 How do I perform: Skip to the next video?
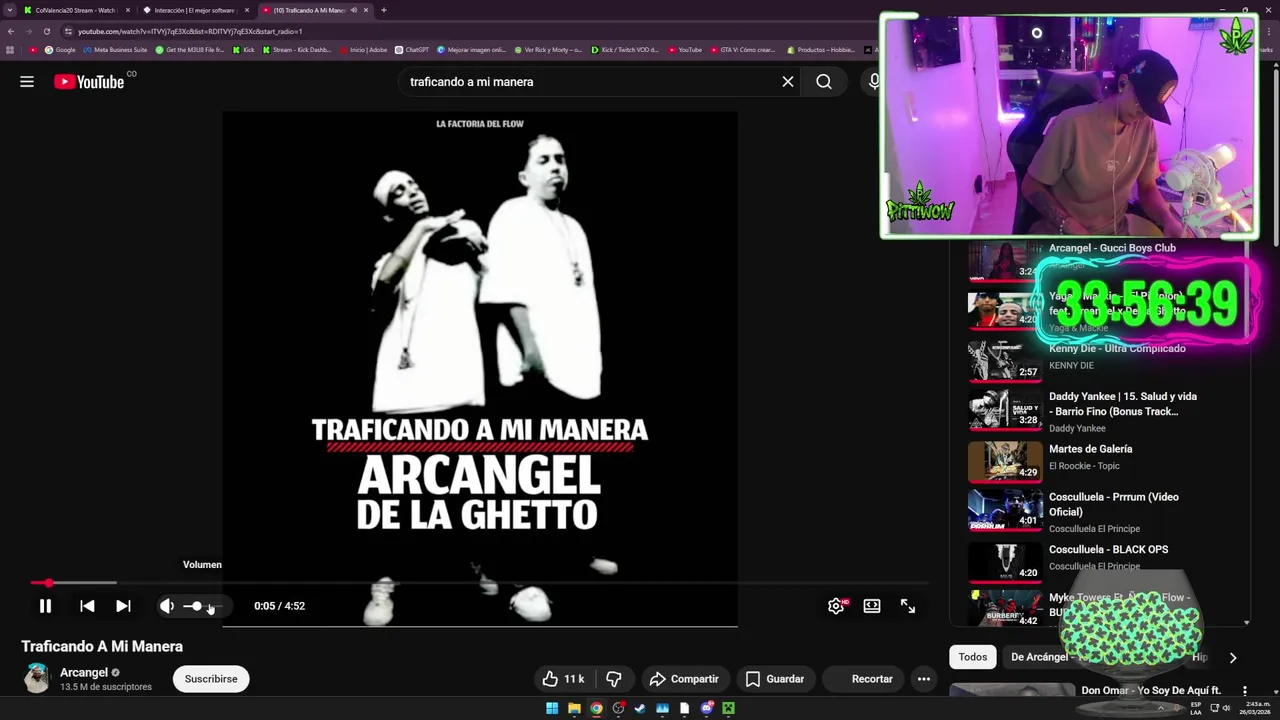coord(123,606)
